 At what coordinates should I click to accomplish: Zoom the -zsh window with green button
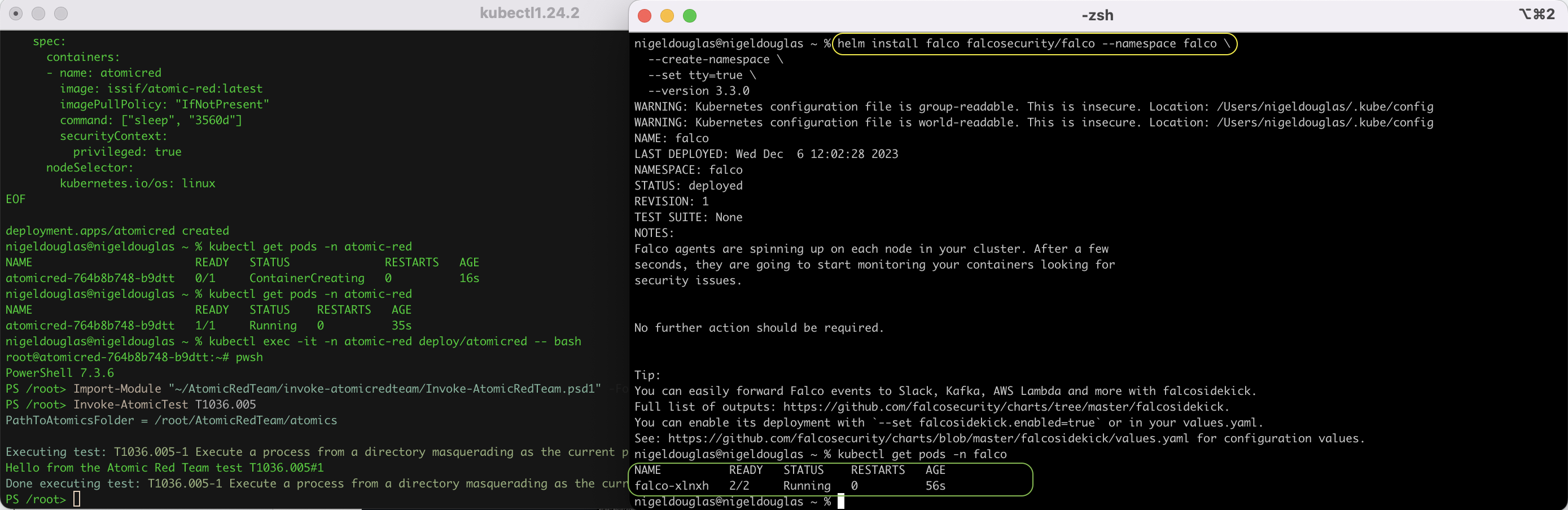click(x=690, y=16)
